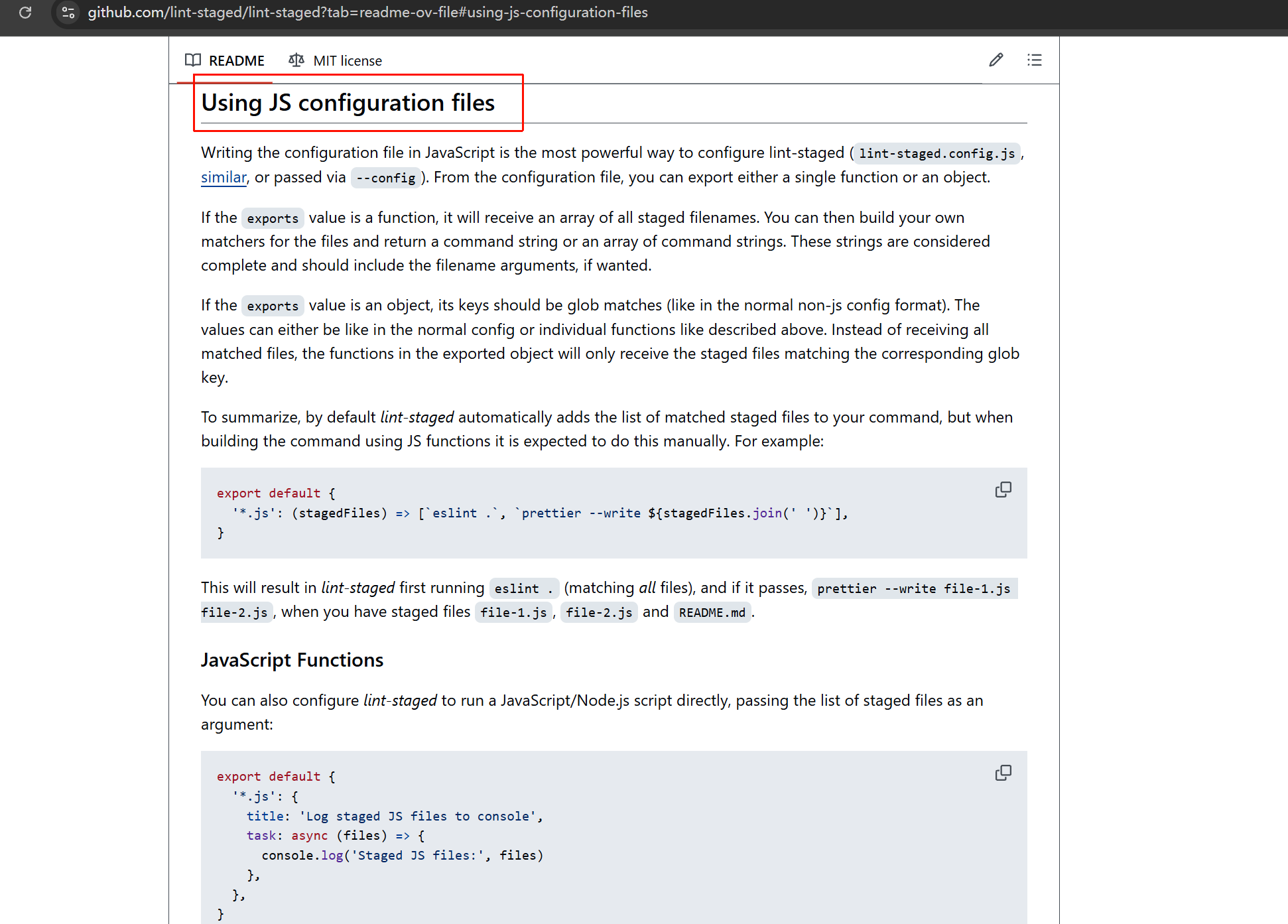1288x924 pixels.
Task: Click the book icon beside README
Action: (193, 60)
